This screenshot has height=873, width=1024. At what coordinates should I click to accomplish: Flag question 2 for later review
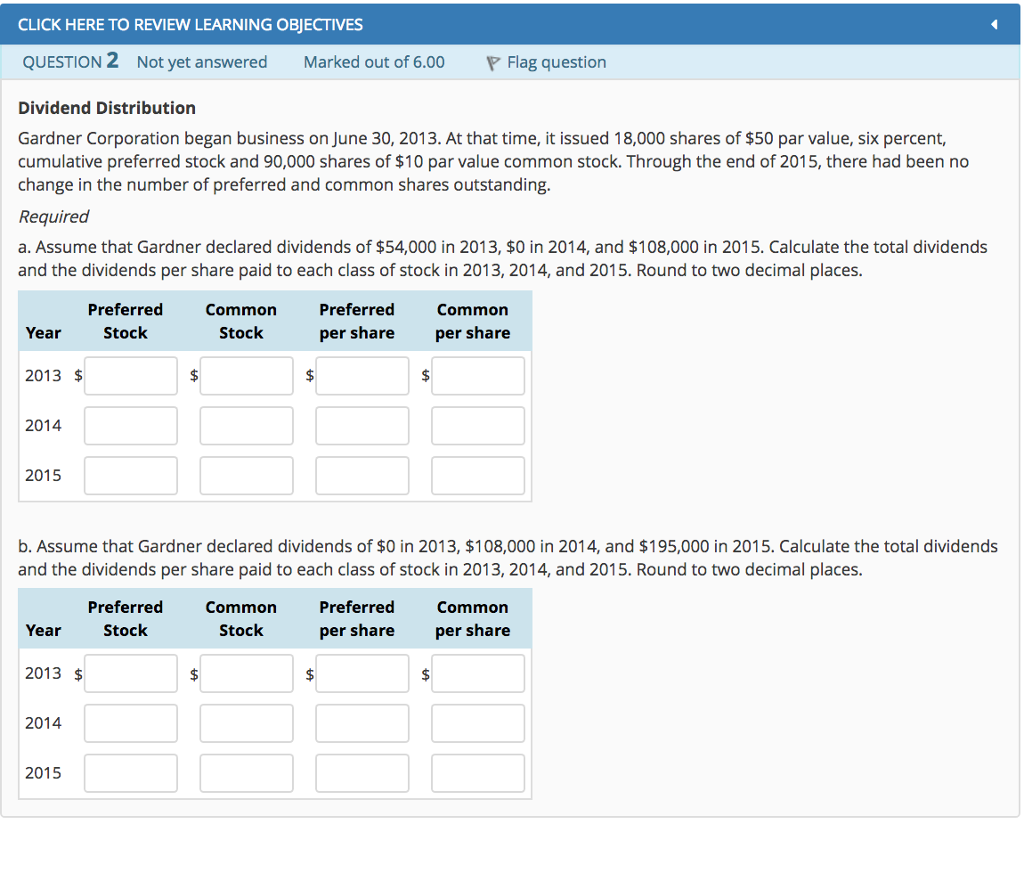point(556,62)
